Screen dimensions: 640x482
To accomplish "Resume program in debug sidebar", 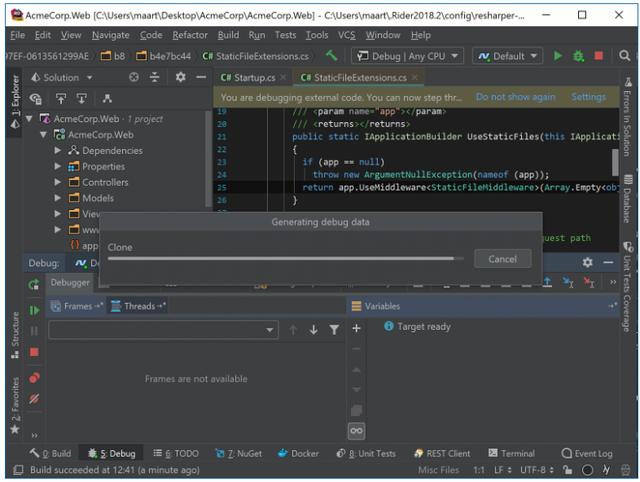I will (x=34, y=311).
